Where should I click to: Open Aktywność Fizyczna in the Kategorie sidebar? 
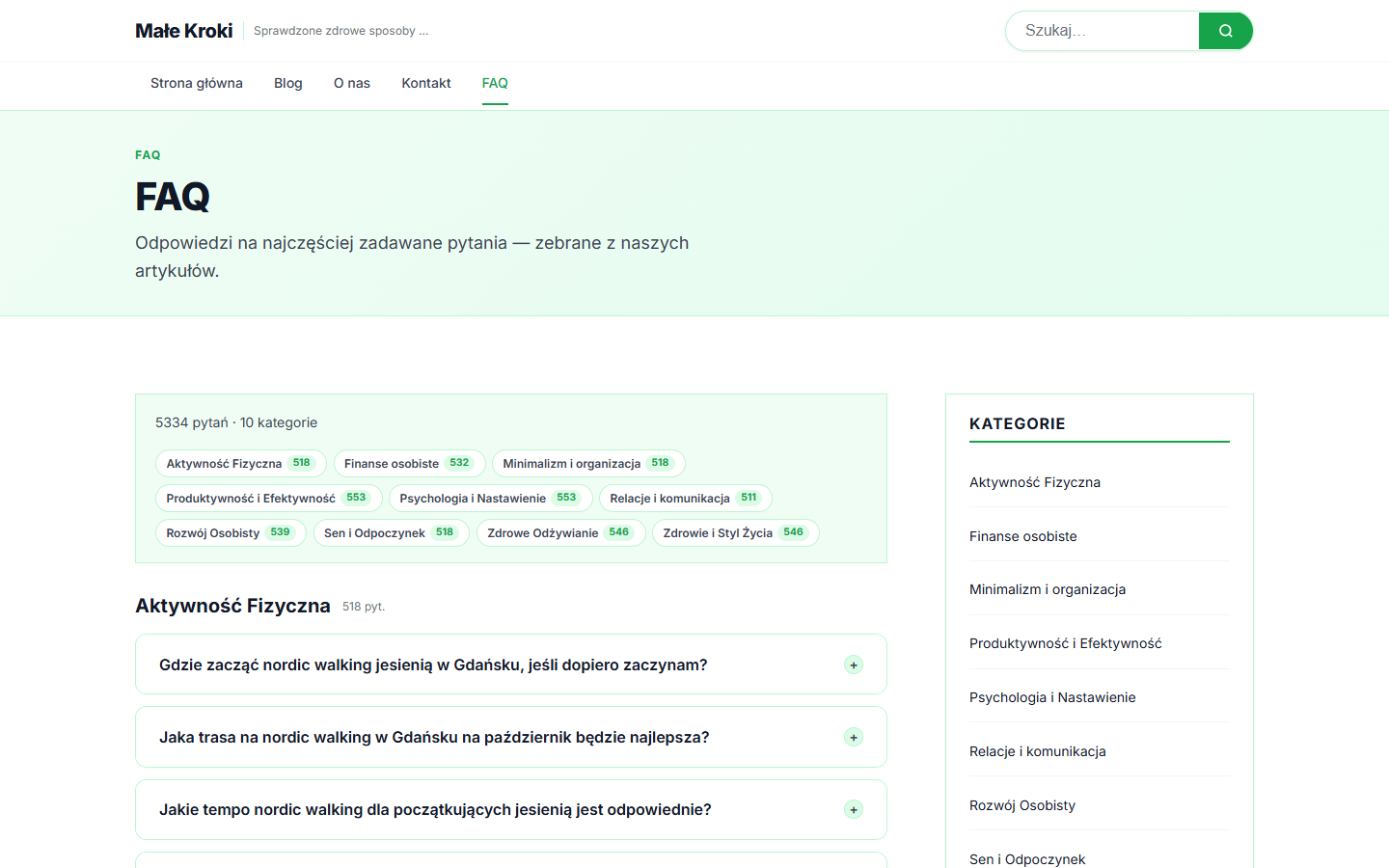[x=1035, y=482]
